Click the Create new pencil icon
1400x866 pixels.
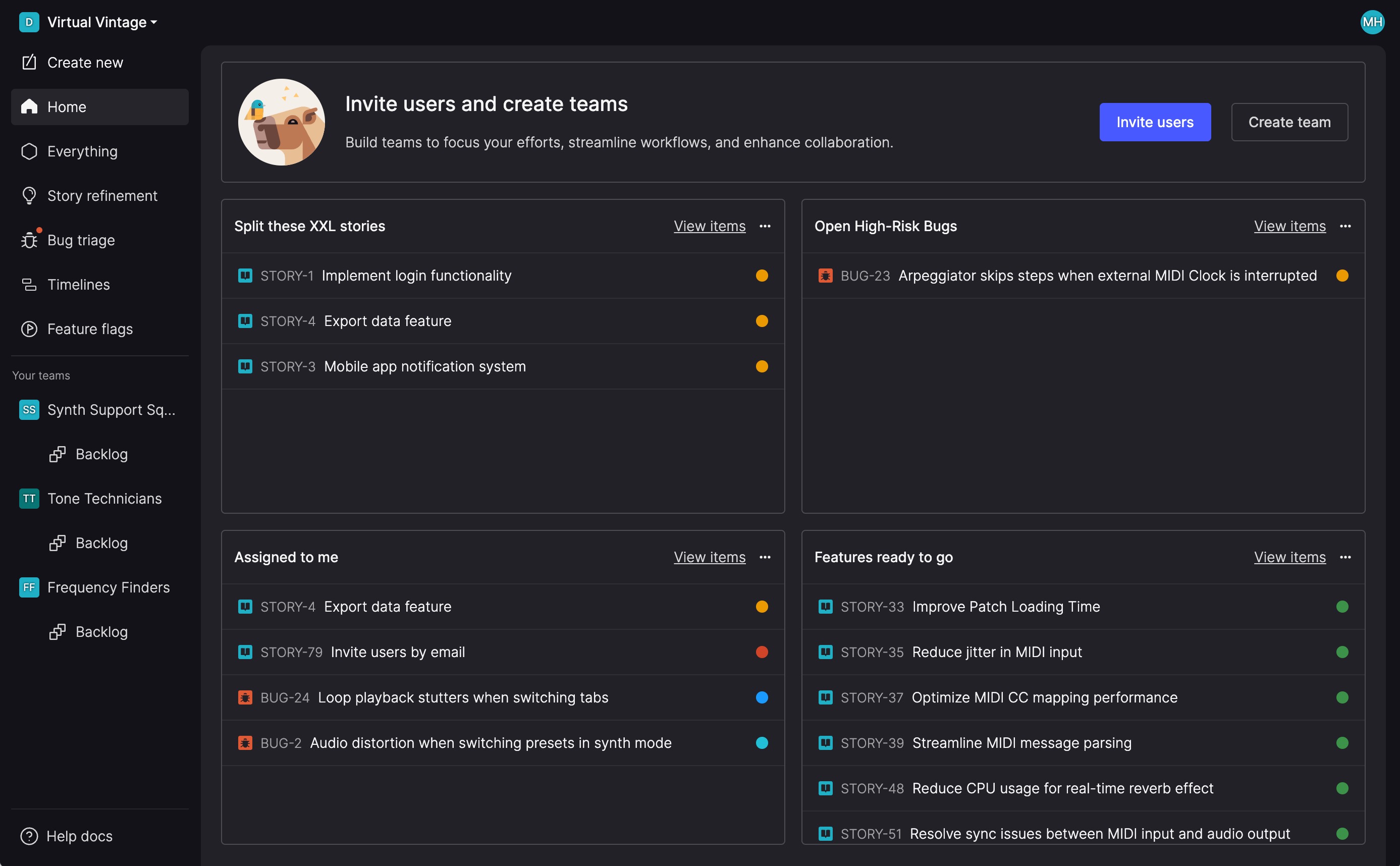pyautogui.click(x=29, y=62)
